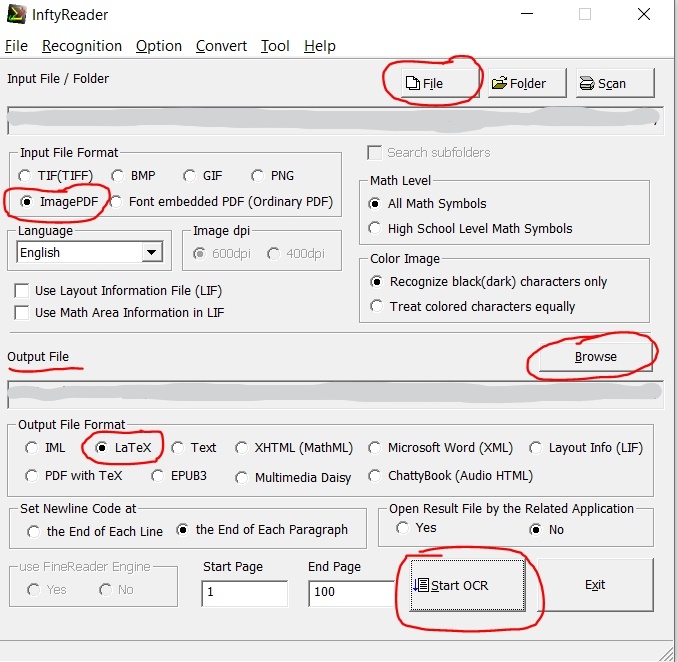The height and width of the screenshot is (662, 678).
Task: Select IML output format
Action: (45, 448)
